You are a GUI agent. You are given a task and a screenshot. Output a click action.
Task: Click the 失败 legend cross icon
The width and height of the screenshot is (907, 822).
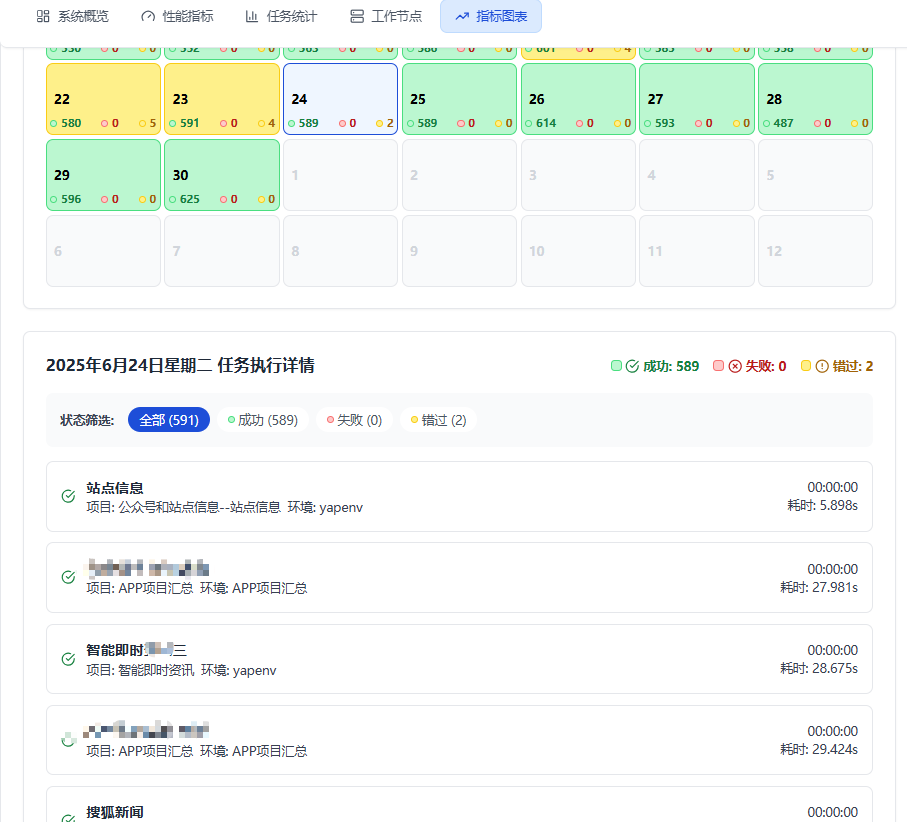pyautogui.click(x=734, y=366)
